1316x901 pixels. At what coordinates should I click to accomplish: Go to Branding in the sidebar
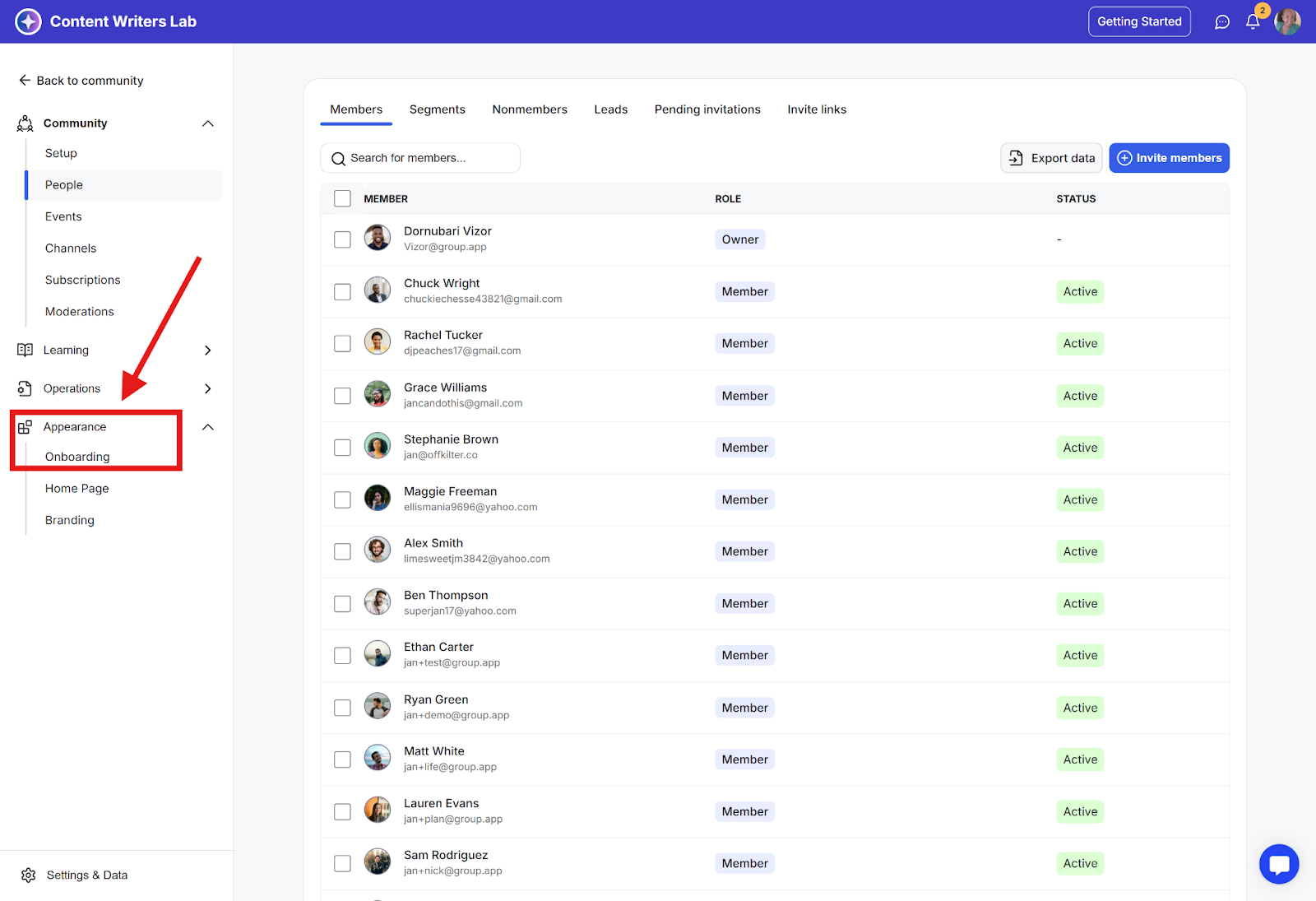click(70, 520)
